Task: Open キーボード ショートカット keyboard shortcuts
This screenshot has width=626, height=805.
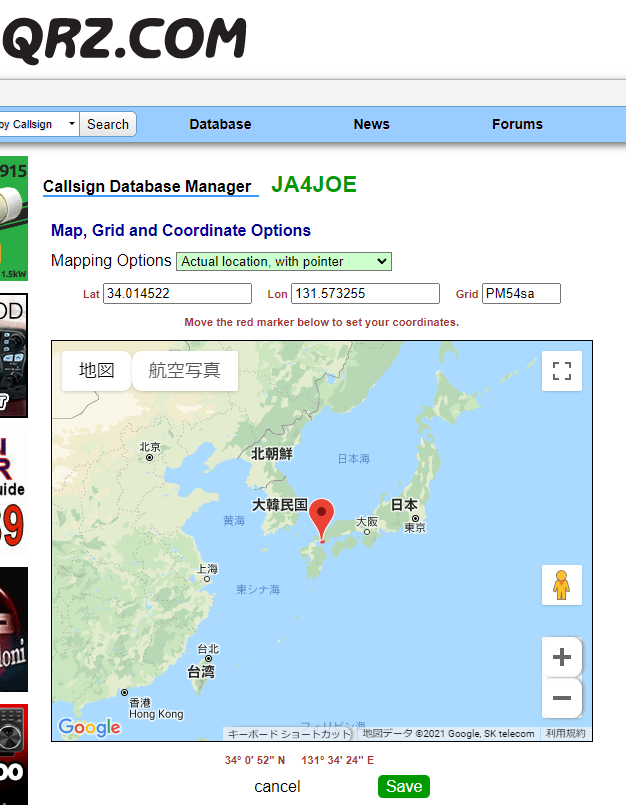Action: 289,734
